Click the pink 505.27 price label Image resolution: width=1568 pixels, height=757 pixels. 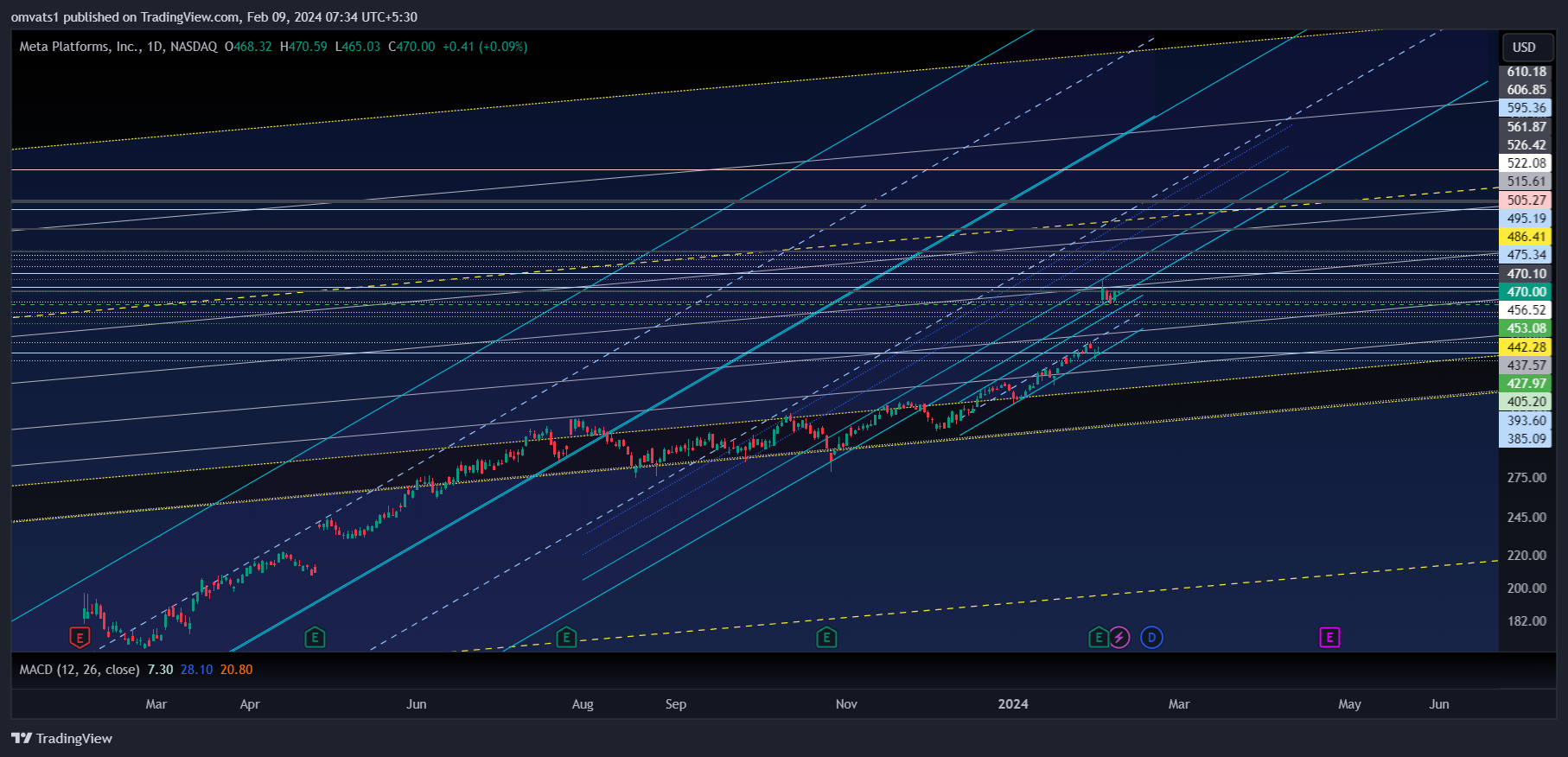1527,200
